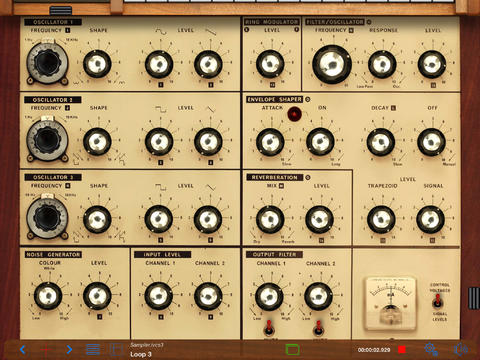Click the red plus icon

(x=46, y=349)
